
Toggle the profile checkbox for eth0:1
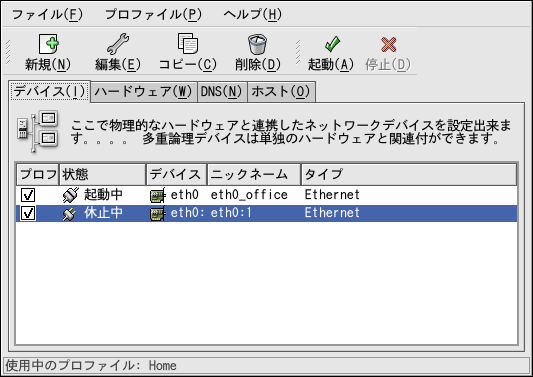28,213
